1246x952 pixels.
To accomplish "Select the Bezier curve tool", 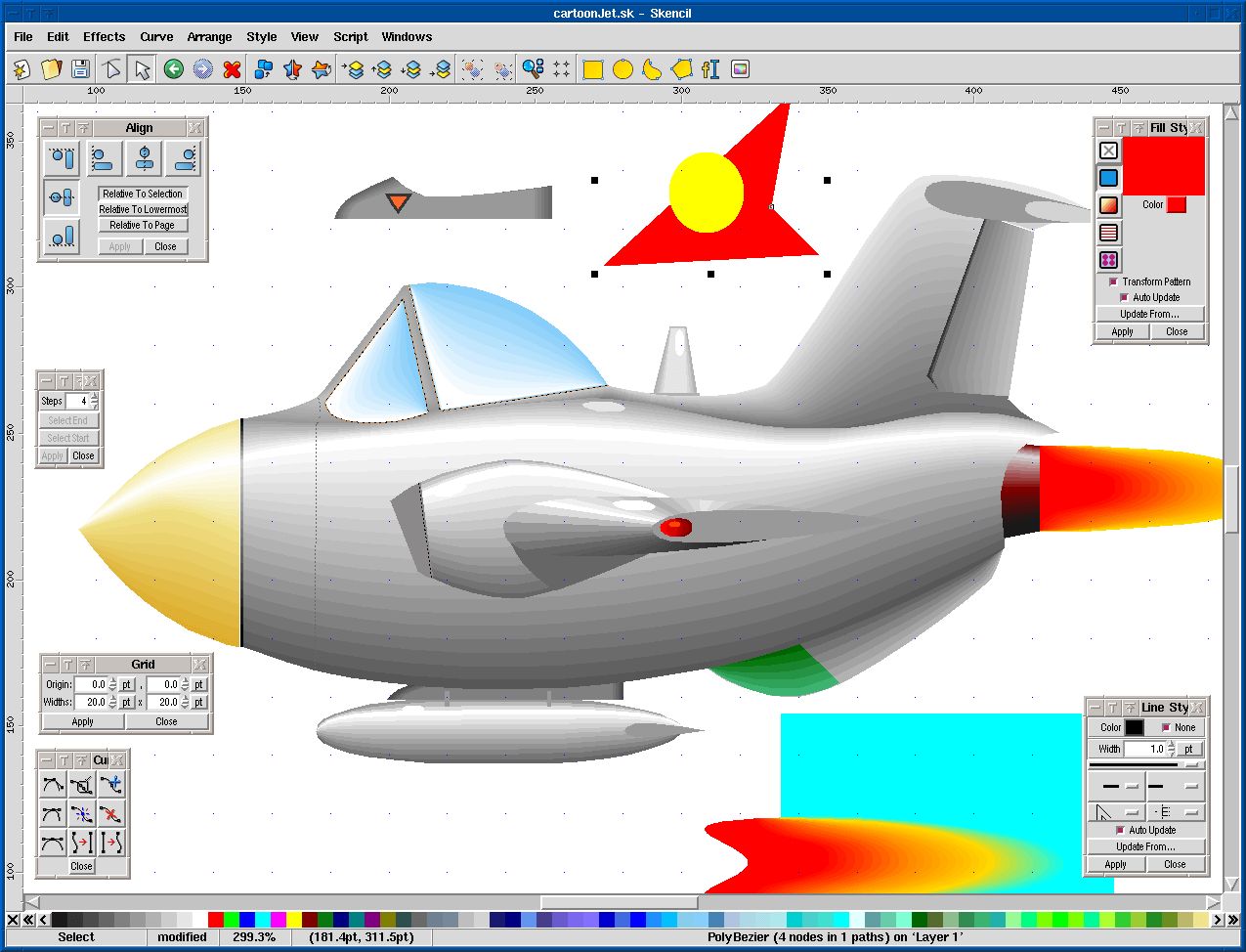I will click(x=652, y=68).
